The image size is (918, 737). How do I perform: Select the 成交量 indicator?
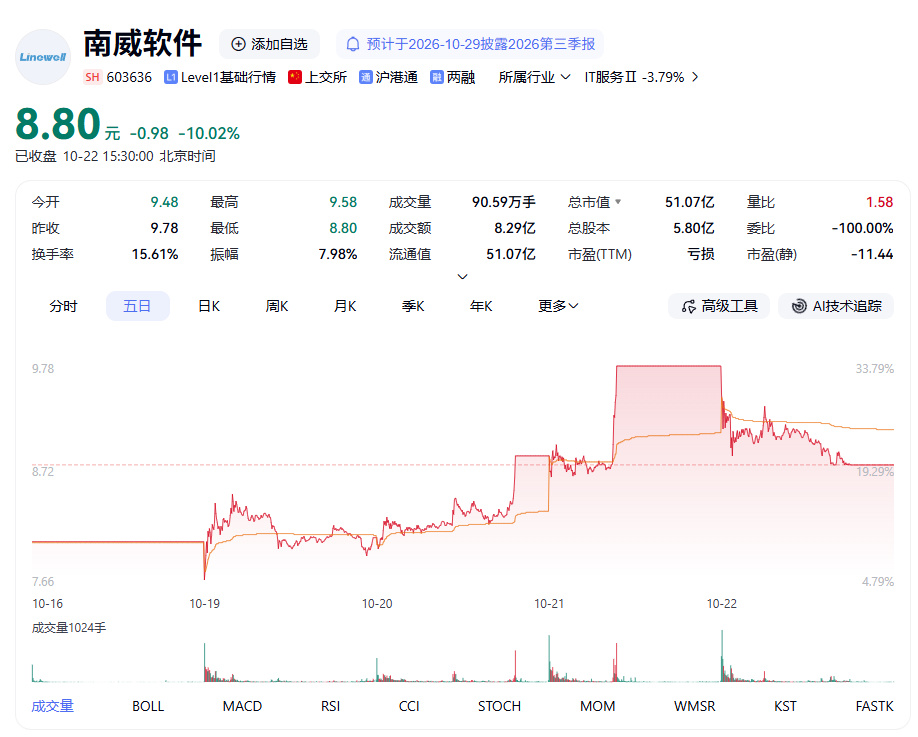tap(53, 706)
